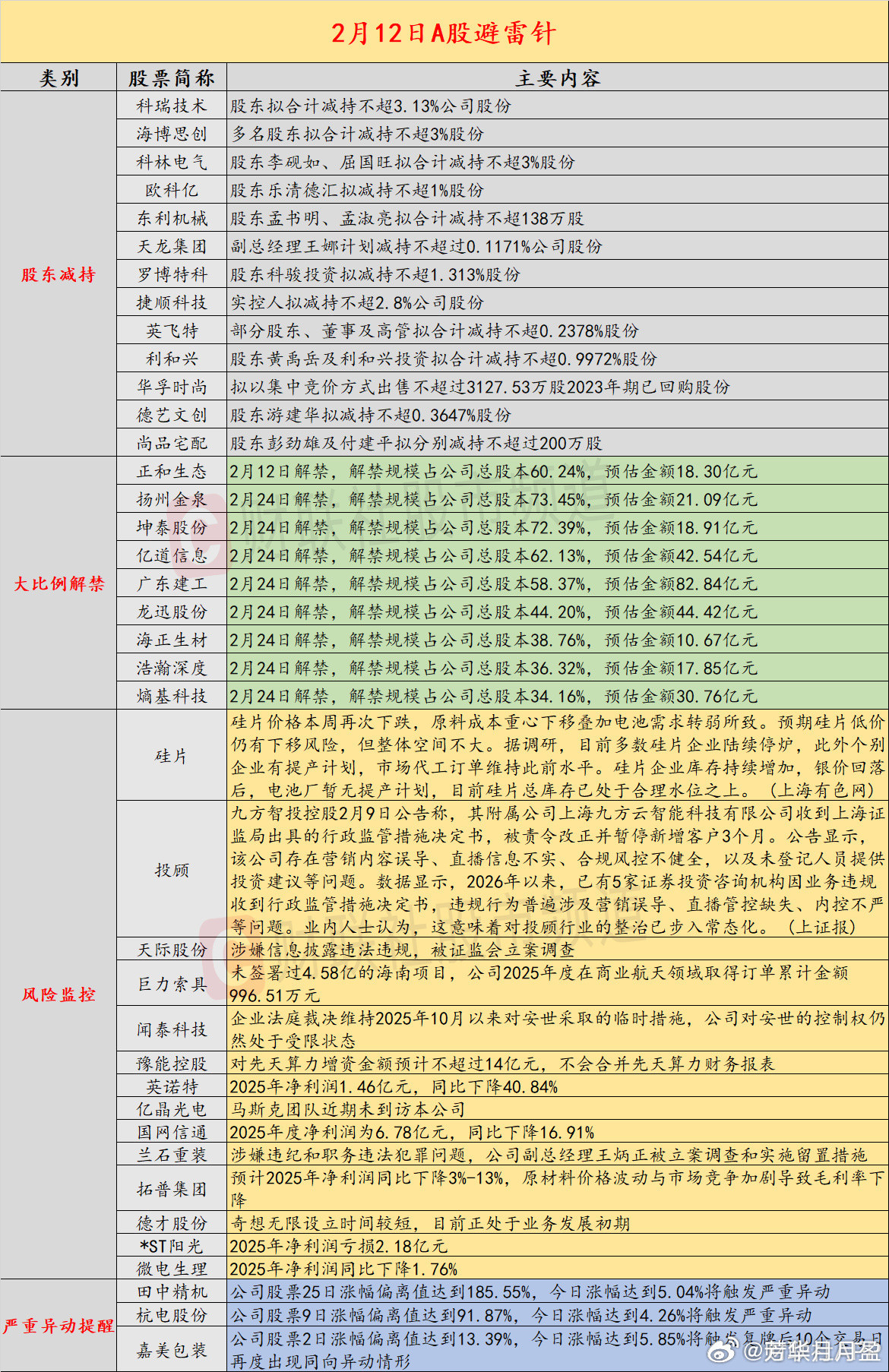Click stock name '国网信通'
The image size is (889, 1372).
coord(172,1132)
